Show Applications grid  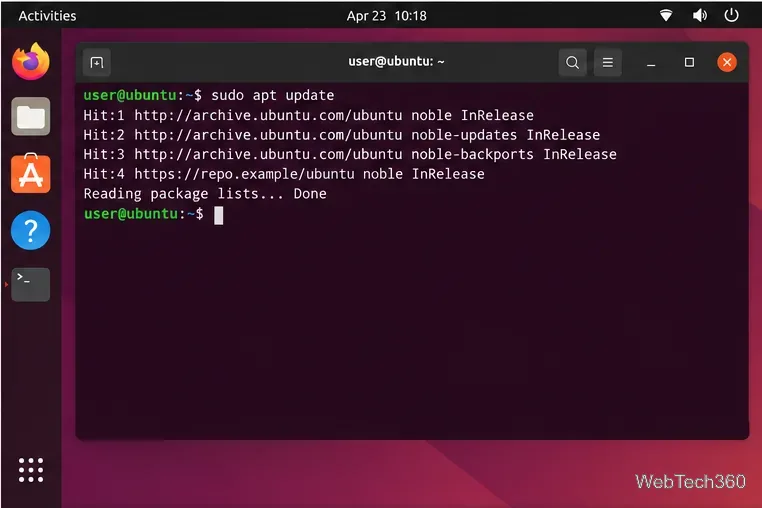click(31, 470)
